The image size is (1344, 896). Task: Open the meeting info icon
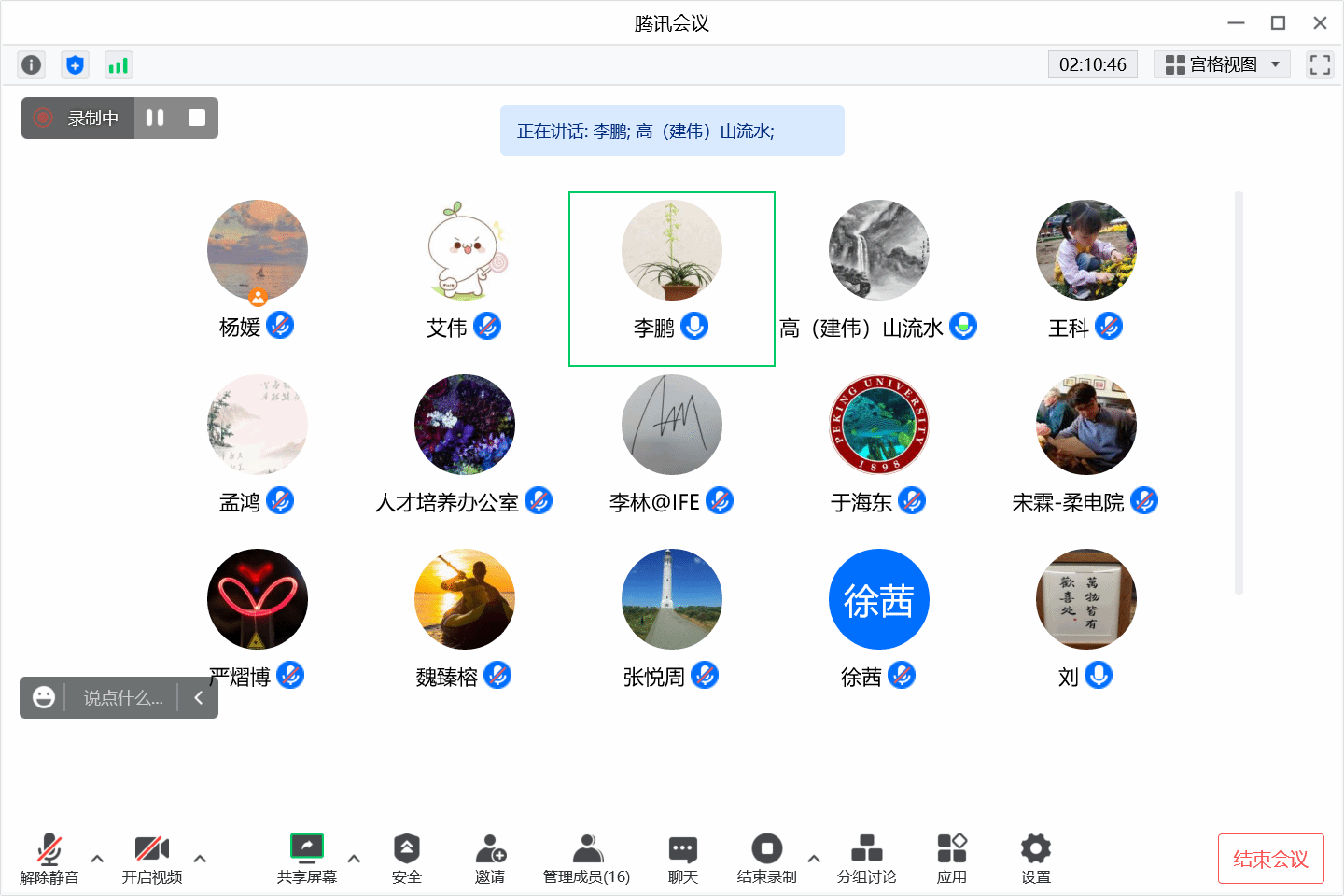point(31,64)
